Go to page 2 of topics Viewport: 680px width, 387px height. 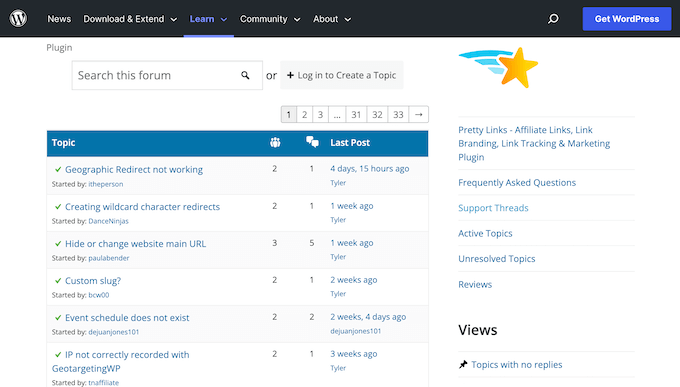304,115
